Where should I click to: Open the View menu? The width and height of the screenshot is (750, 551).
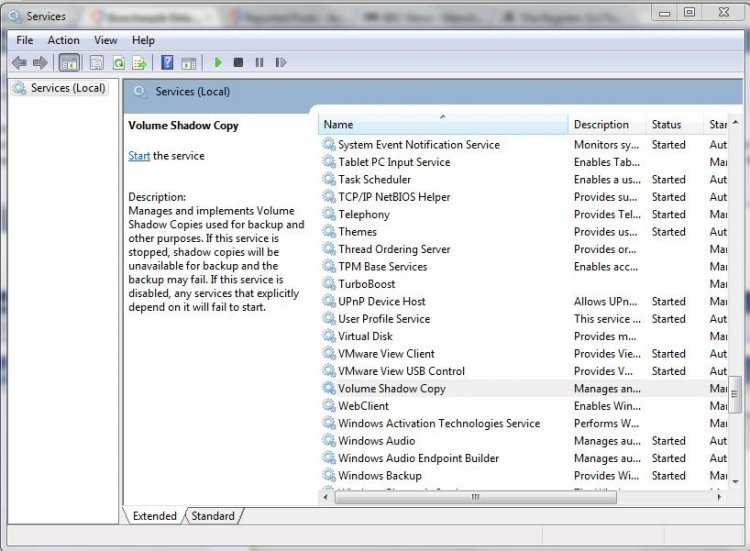tap(106, 40)
